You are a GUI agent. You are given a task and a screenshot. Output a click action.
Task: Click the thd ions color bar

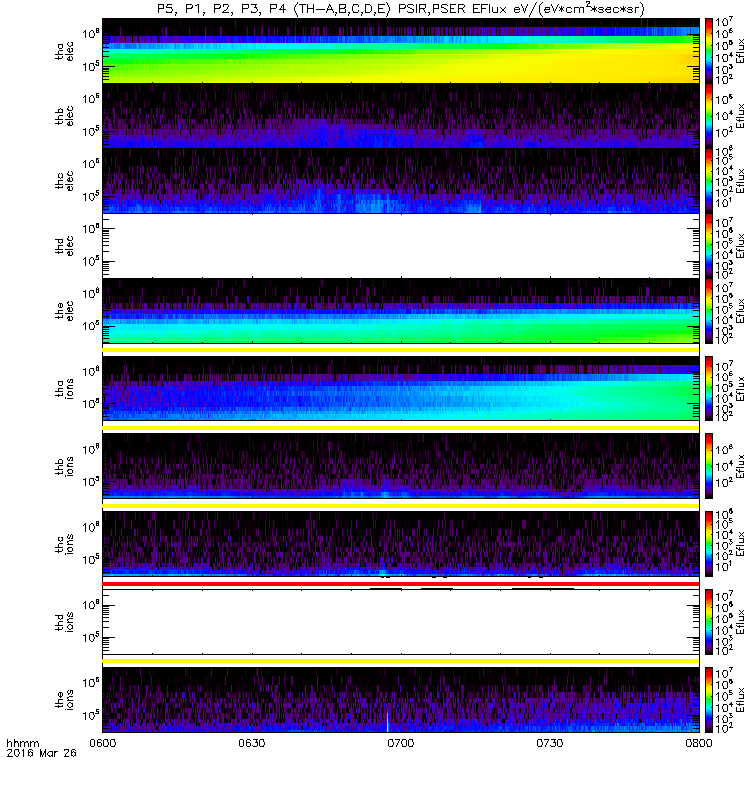709,622
